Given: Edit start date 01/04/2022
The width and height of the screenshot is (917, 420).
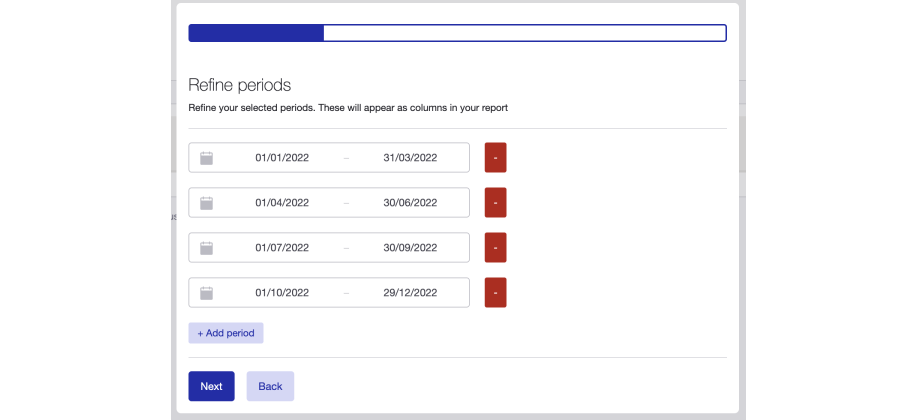Looking at the screenshot, I should (282, 203).
